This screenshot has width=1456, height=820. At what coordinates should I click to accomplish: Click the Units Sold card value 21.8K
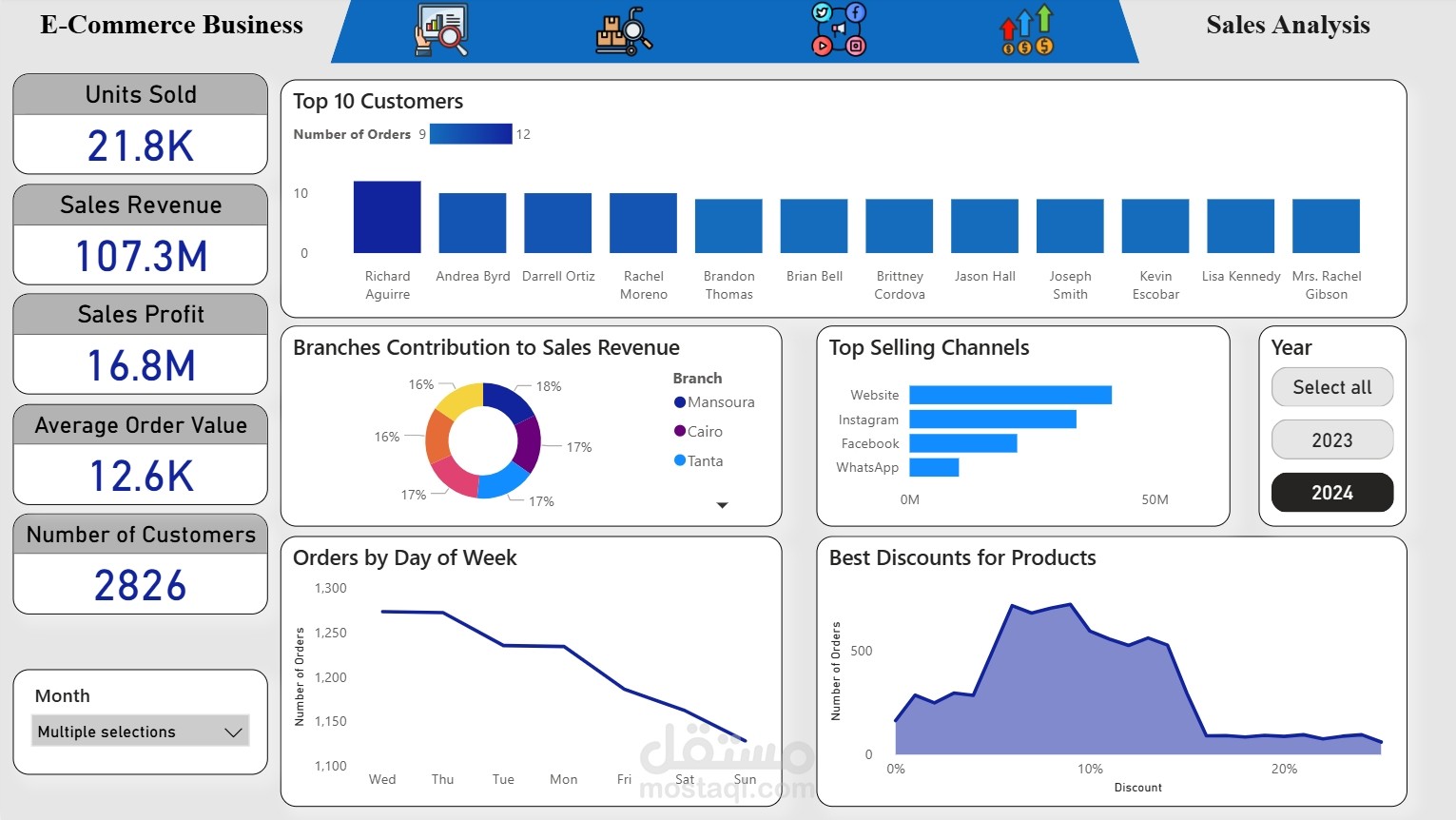click(141, 146)
